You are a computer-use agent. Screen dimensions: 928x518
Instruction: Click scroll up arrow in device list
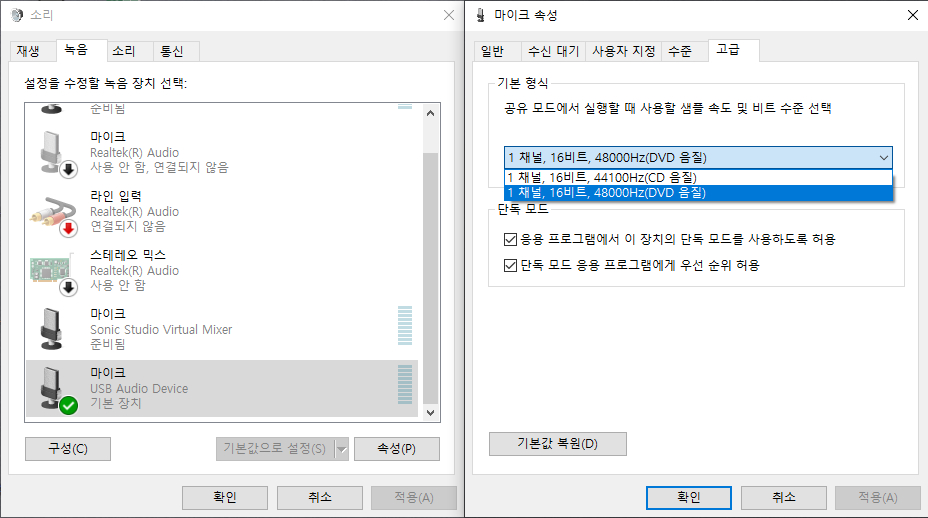(431, 112)
